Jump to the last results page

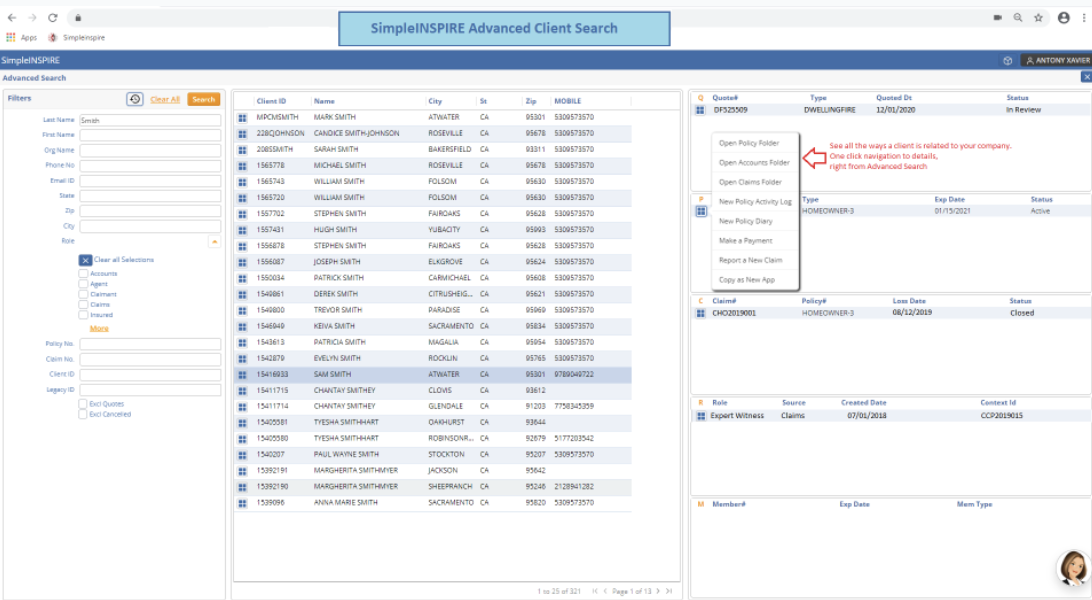[x=669, y=591]
